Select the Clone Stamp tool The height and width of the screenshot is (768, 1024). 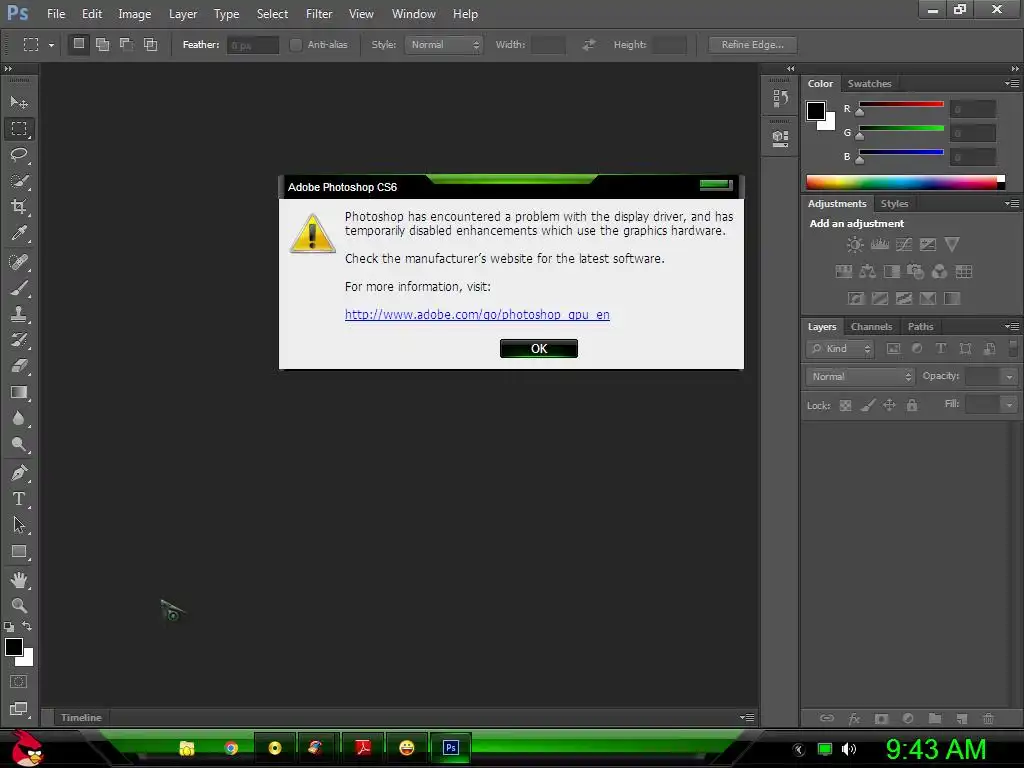tap(19, 314)
